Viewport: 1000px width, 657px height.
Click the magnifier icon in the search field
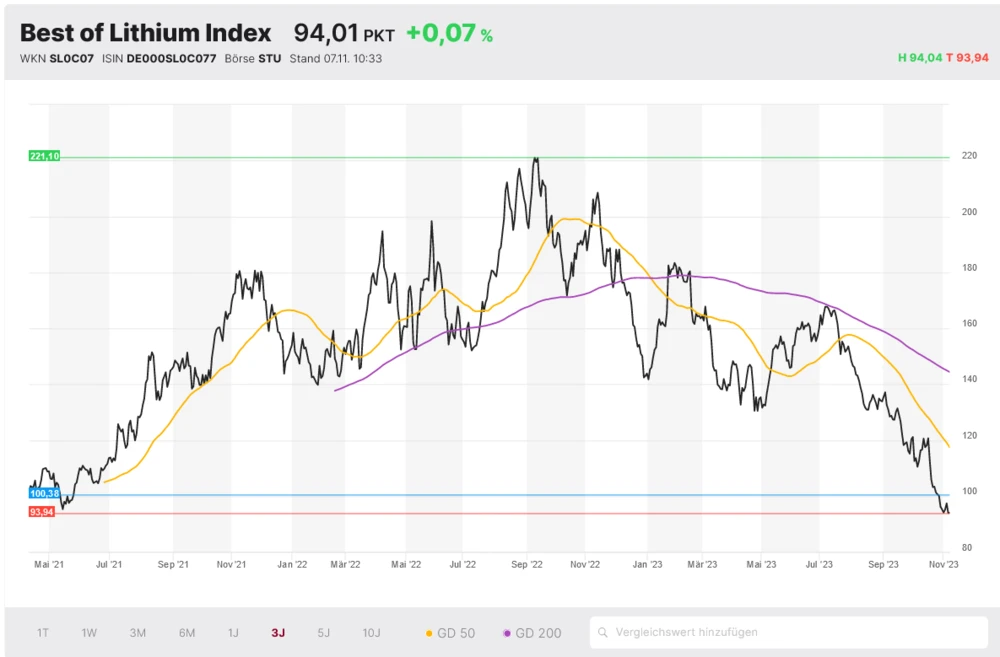tap(603, 632)
